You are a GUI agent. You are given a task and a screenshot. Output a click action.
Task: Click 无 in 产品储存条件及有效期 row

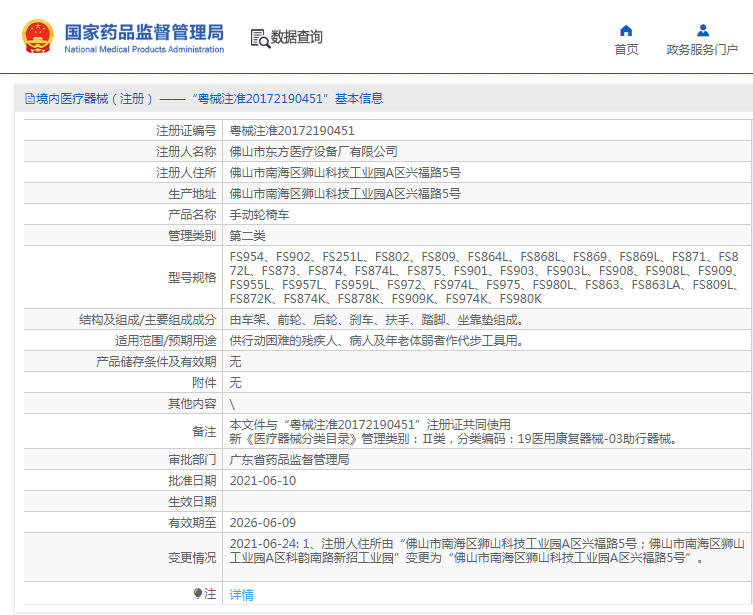(x=235, y=362)
